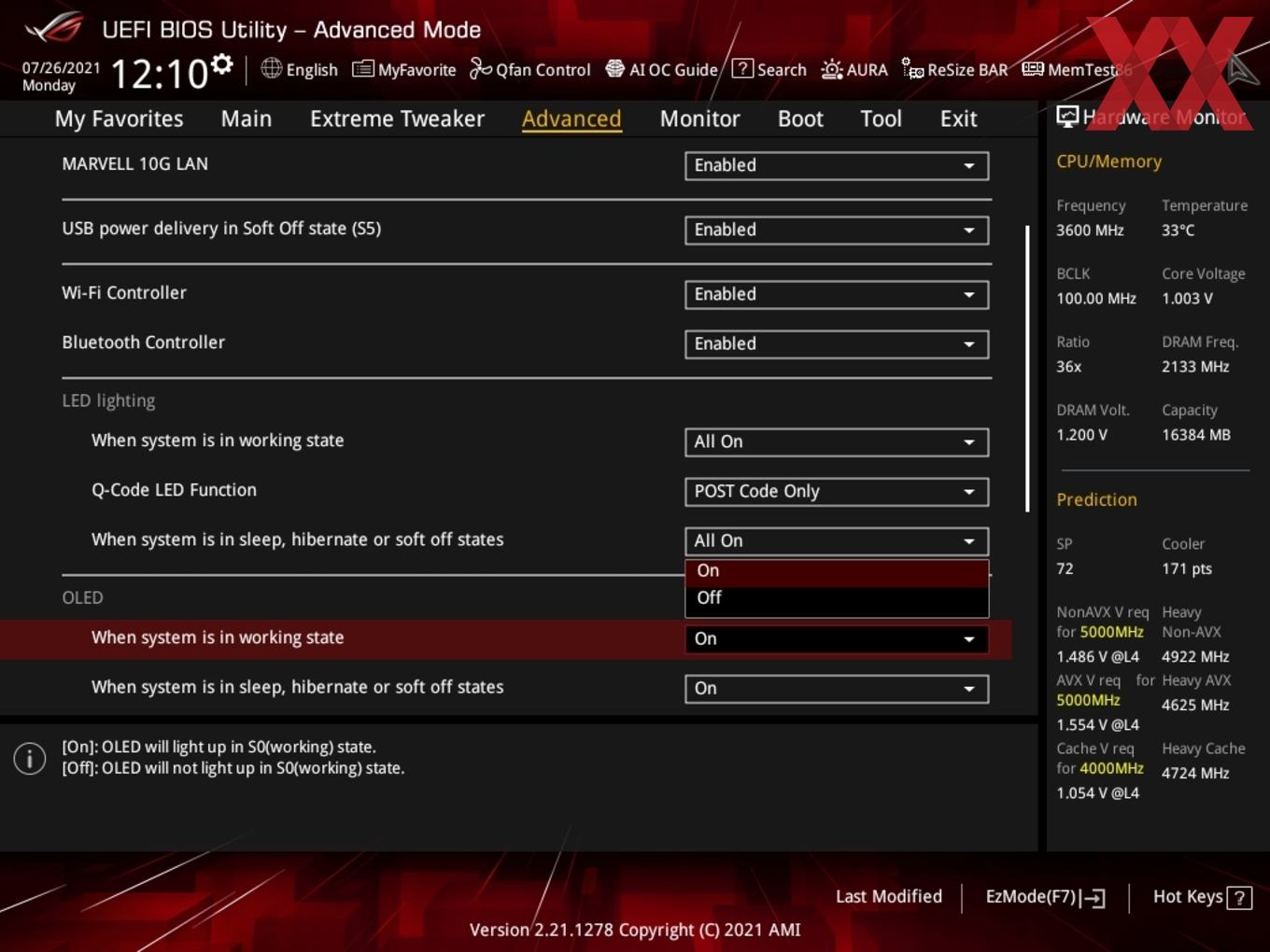The height and width of the screenshot is (952, 1270).
Task: Select On in open dropdown list
Action: tap(837, 571)
